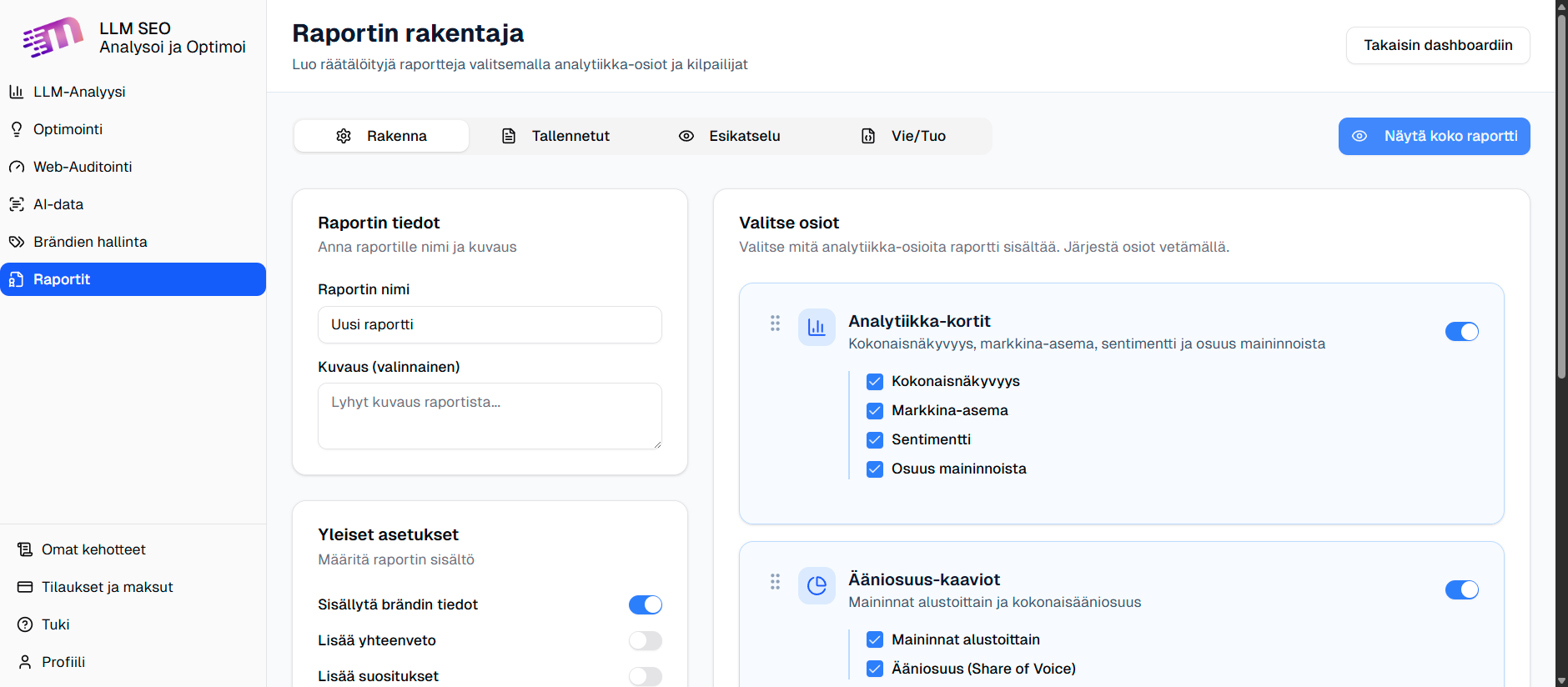This screenshot has width=1568, height=687.
Task: Uncheck the Maininnat alustoittain checkbox
Action: (874, 639)
